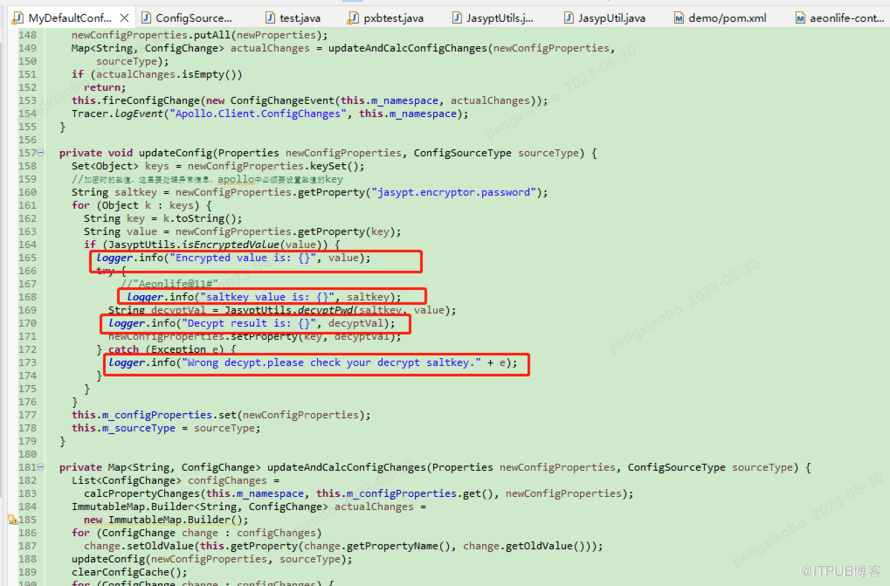
Task: Click the "jasypt.encryptor.password" string literal
Action: (x=454, y=192)
